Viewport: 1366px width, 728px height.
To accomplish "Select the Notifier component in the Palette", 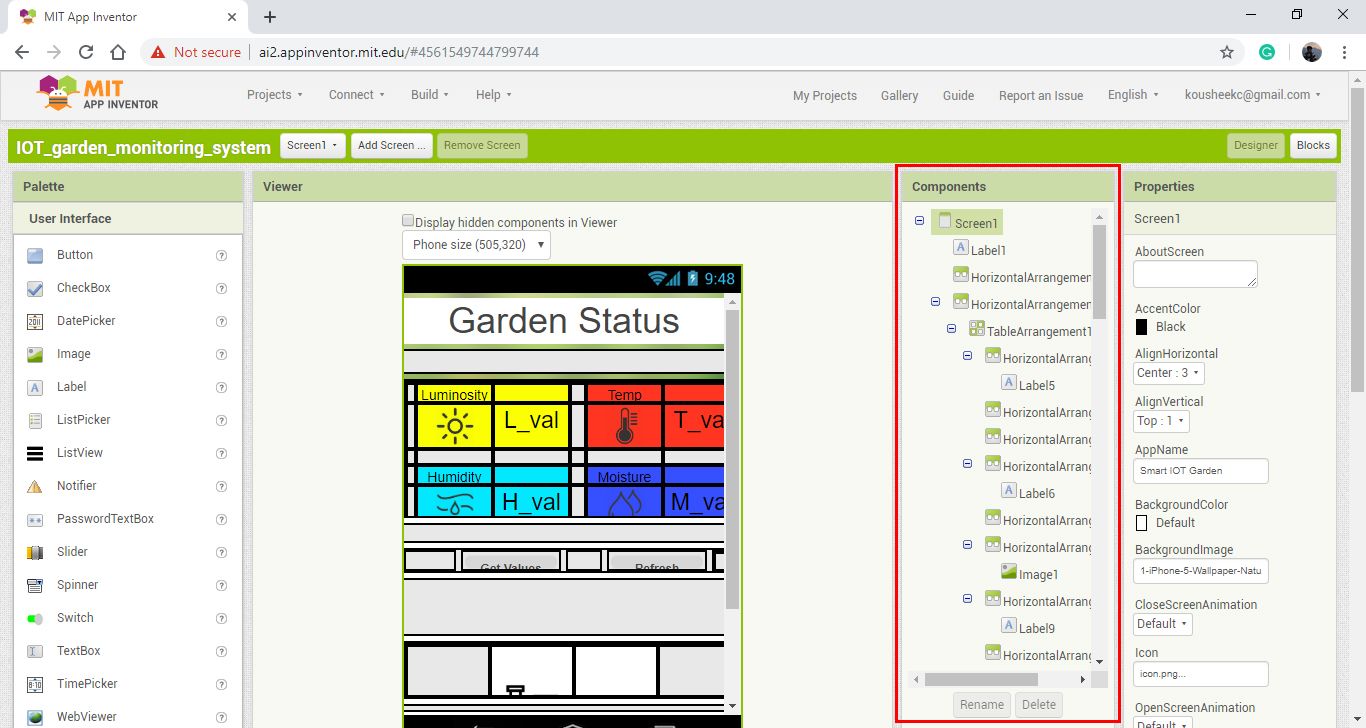I will click(x=77, y=485).
